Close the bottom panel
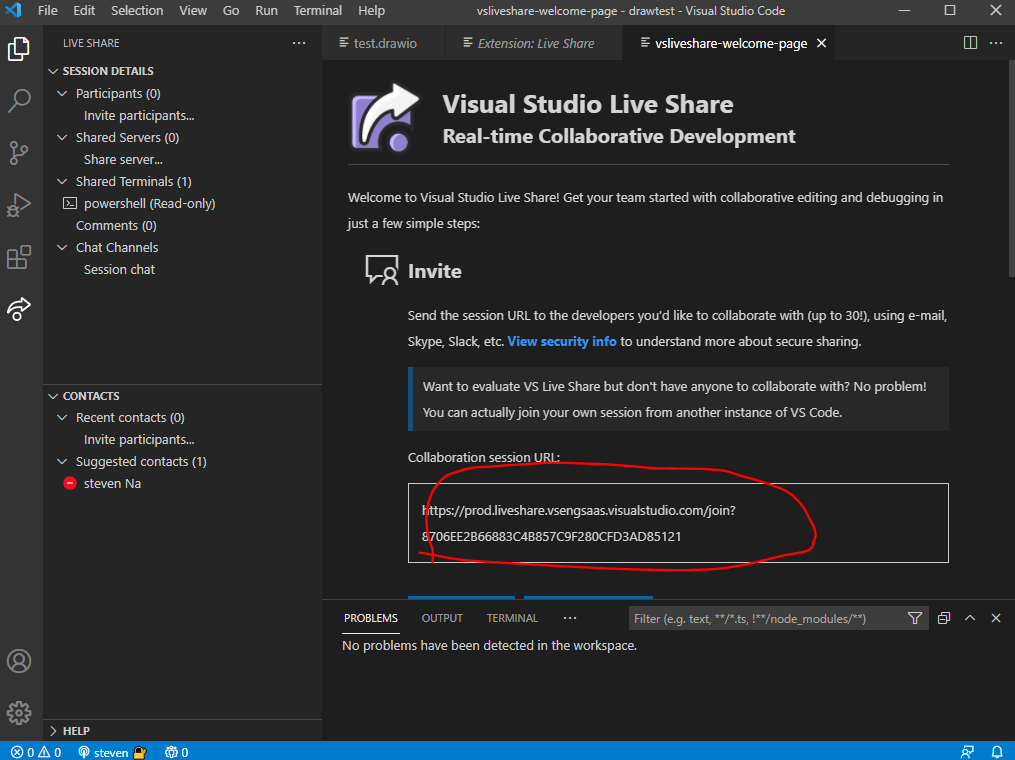1015x760 pixels. (x=996, y=618)
